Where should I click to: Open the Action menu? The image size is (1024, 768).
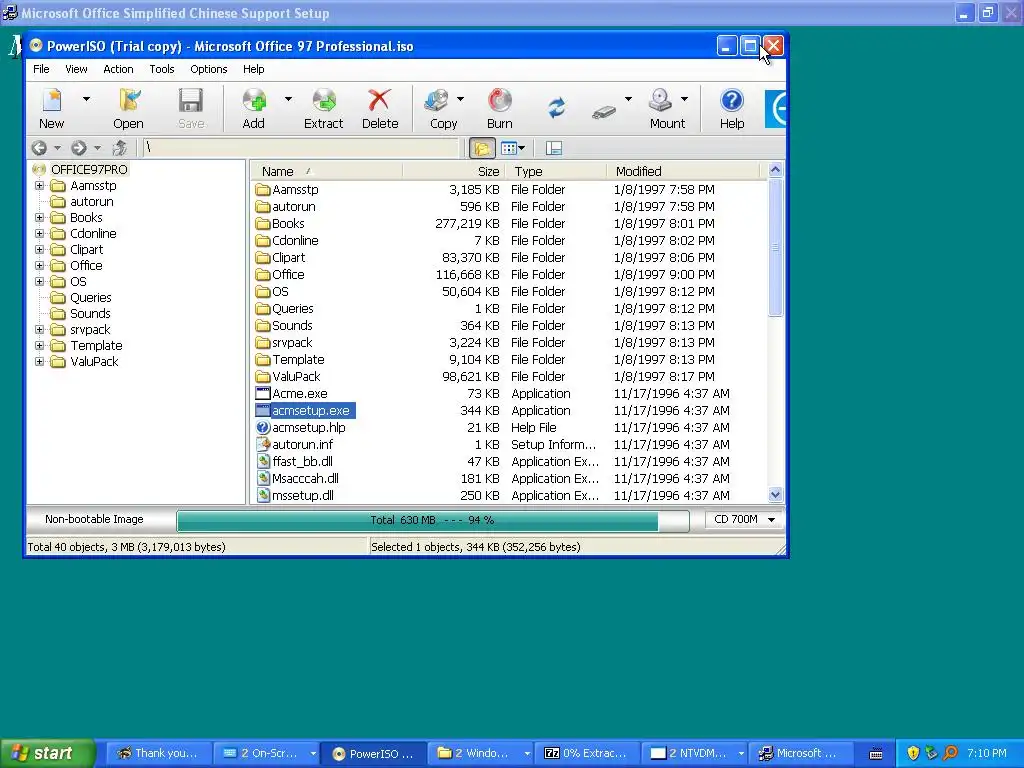point(118,69)
